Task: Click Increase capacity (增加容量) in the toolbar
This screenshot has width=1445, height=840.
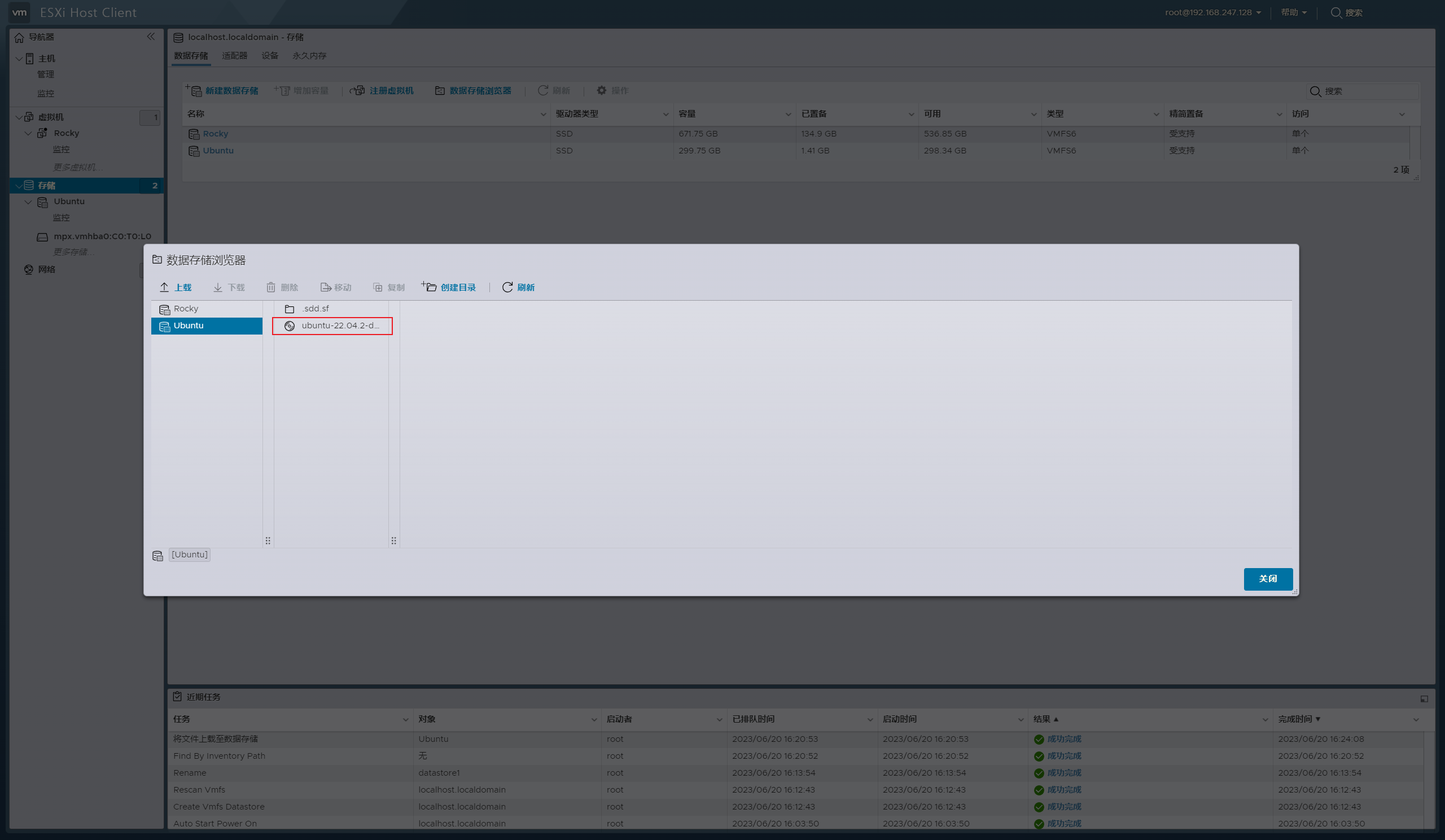Action: pos(301,90)
